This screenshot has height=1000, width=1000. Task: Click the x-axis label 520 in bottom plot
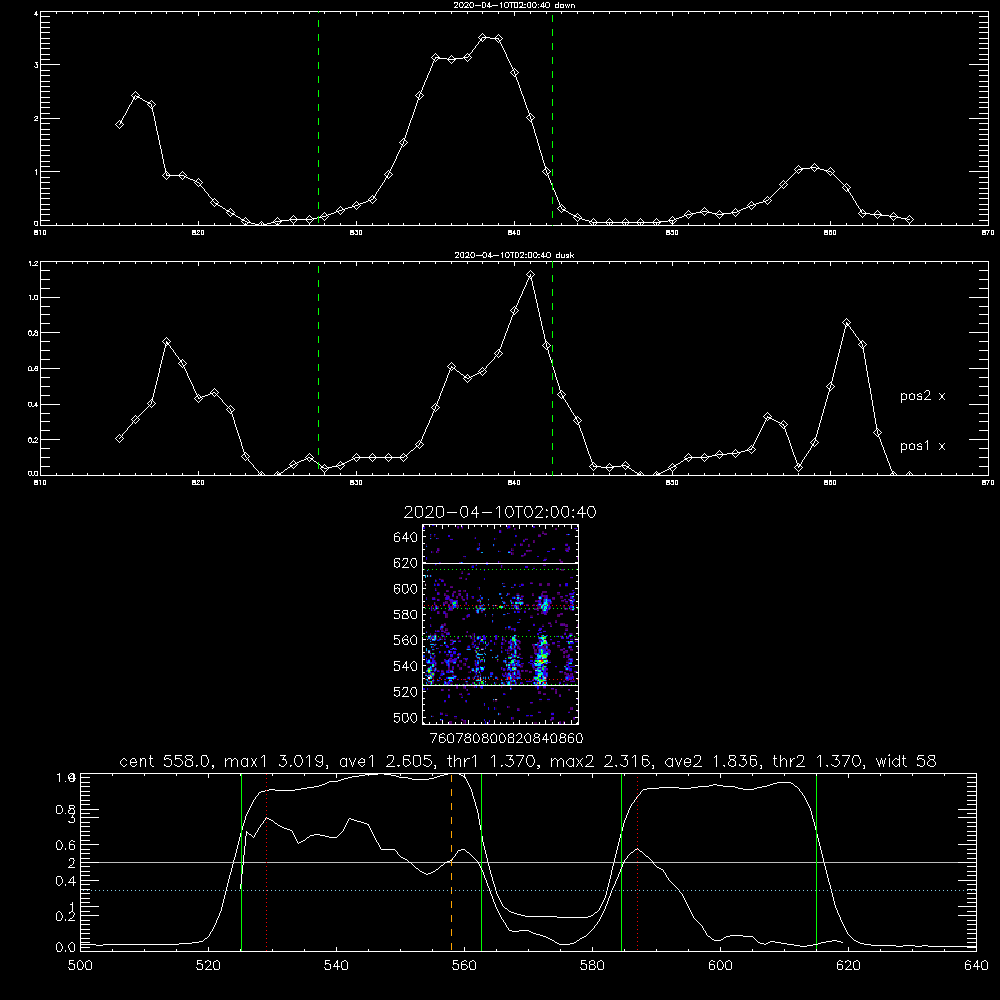point(208,965)
